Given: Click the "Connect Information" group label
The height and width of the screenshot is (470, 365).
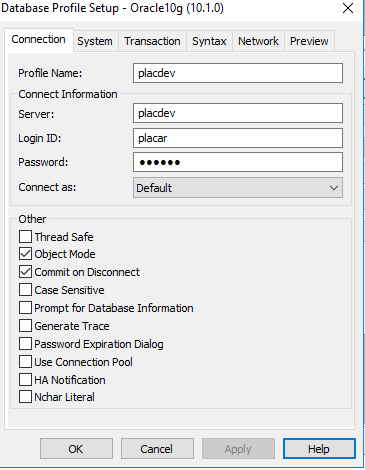Looking at the screenshot, I should (68, 94).
